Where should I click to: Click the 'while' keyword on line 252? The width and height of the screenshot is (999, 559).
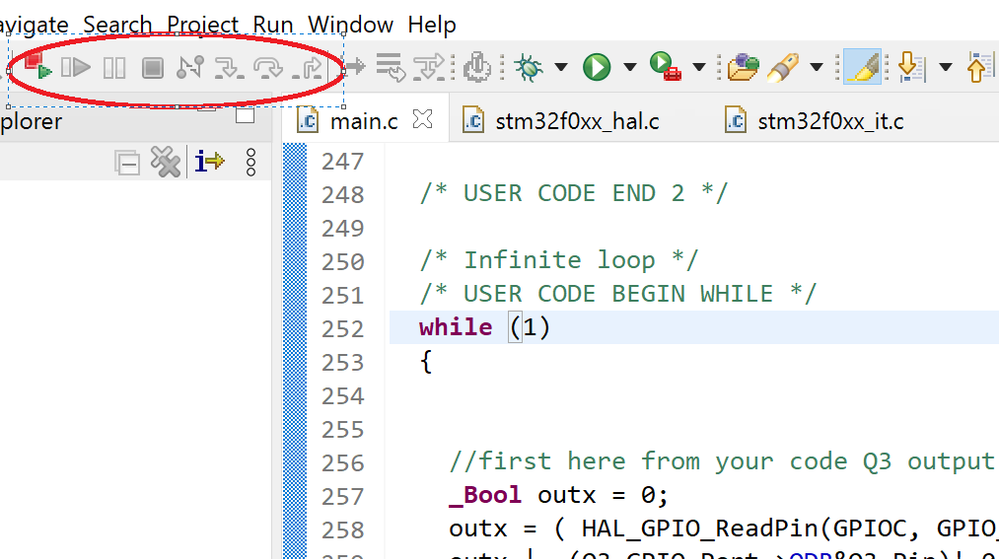(x=456, y=327)
